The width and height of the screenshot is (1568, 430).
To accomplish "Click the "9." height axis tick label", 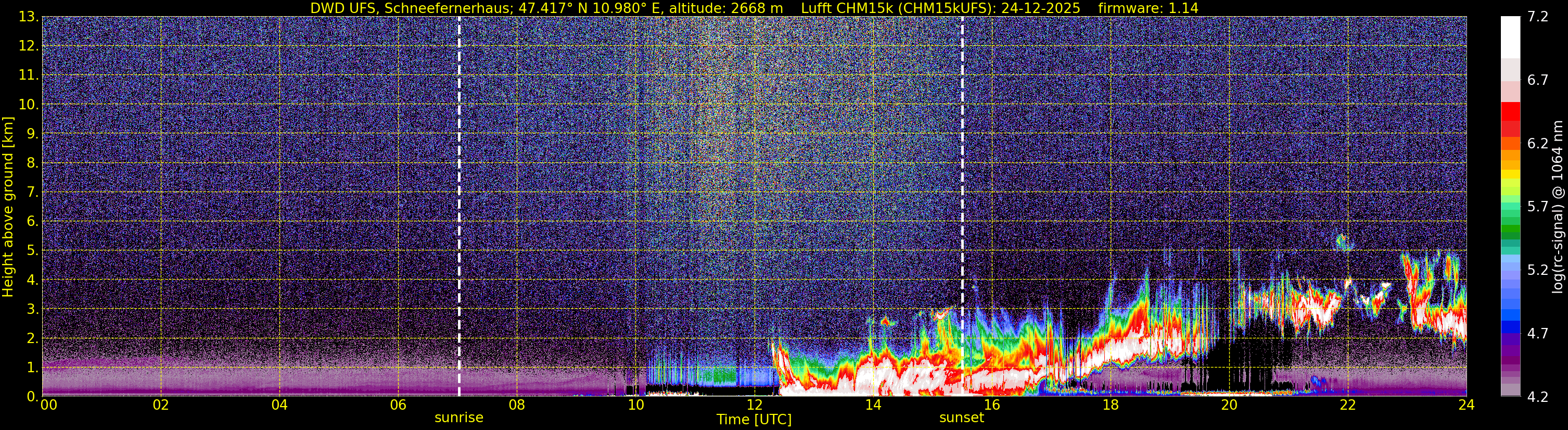I will coord(32,134).
